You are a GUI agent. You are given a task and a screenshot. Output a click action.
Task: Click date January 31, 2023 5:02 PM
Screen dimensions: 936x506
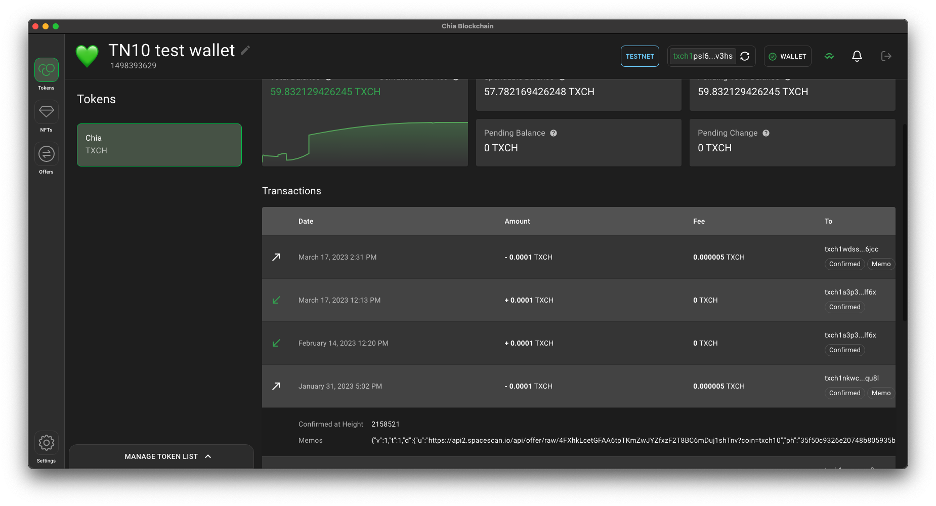(x=340, y=386)
